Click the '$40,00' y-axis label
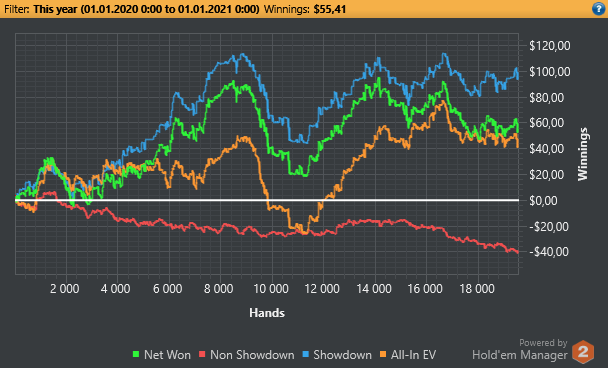608x368 pixels. pos(546,149)
